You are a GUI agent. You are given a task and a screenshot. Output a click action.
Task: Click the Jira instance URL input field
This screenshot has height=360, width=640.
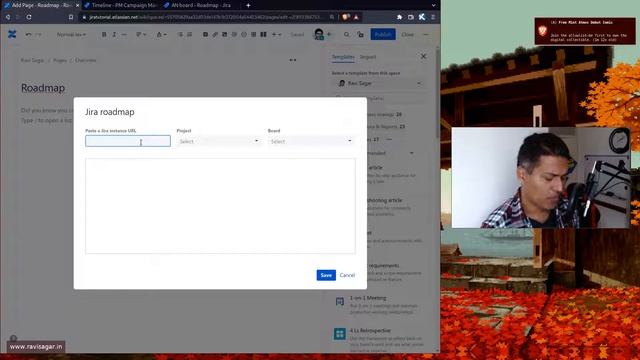pyautogui.click(x=128, y=141)
